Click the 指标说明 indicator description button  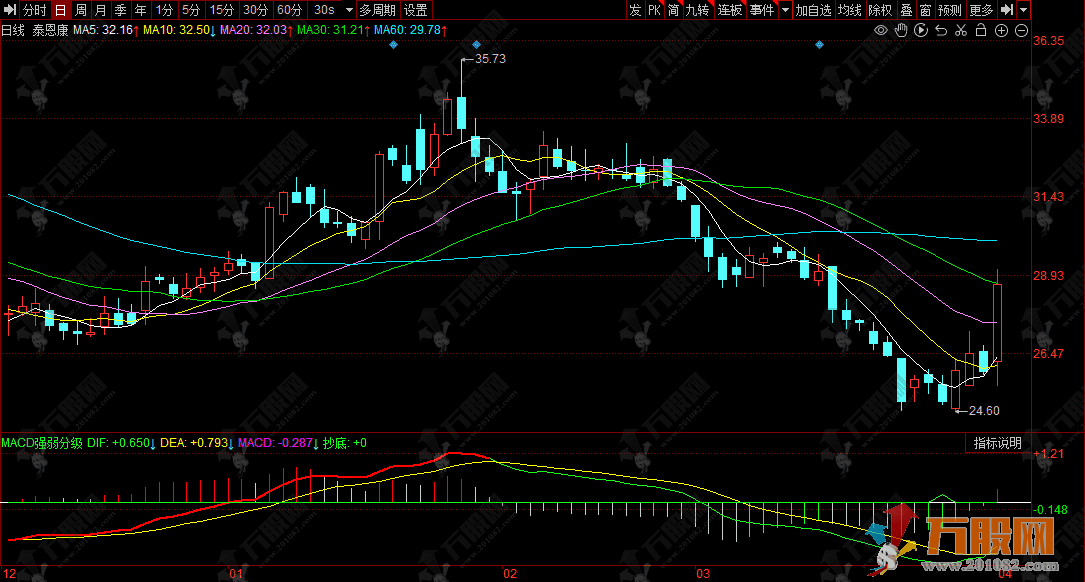point(997,443)
